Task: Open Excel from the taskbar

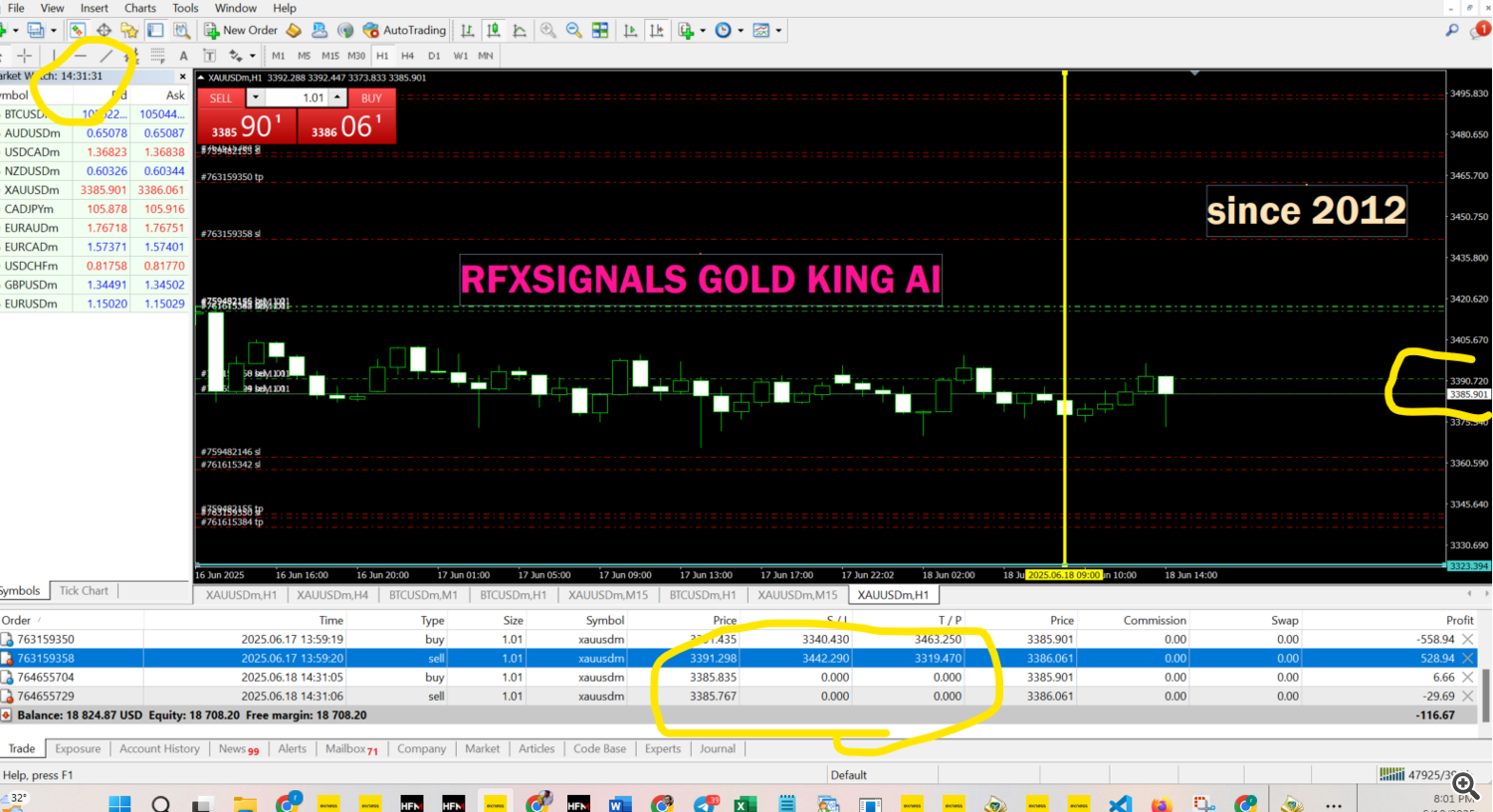Action: click(746, 803)
